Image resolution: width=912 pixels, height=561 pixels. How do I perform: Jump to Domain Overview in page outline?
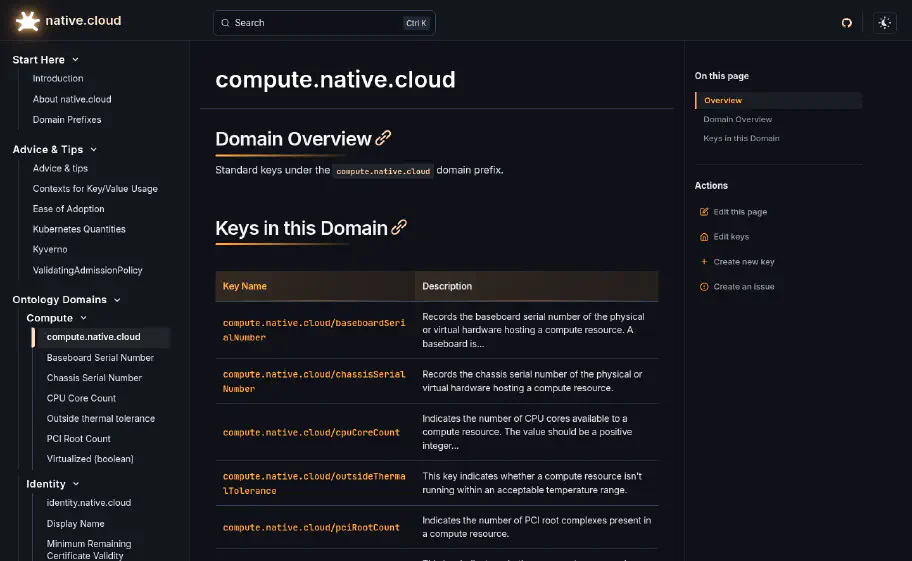pos(737,119)
